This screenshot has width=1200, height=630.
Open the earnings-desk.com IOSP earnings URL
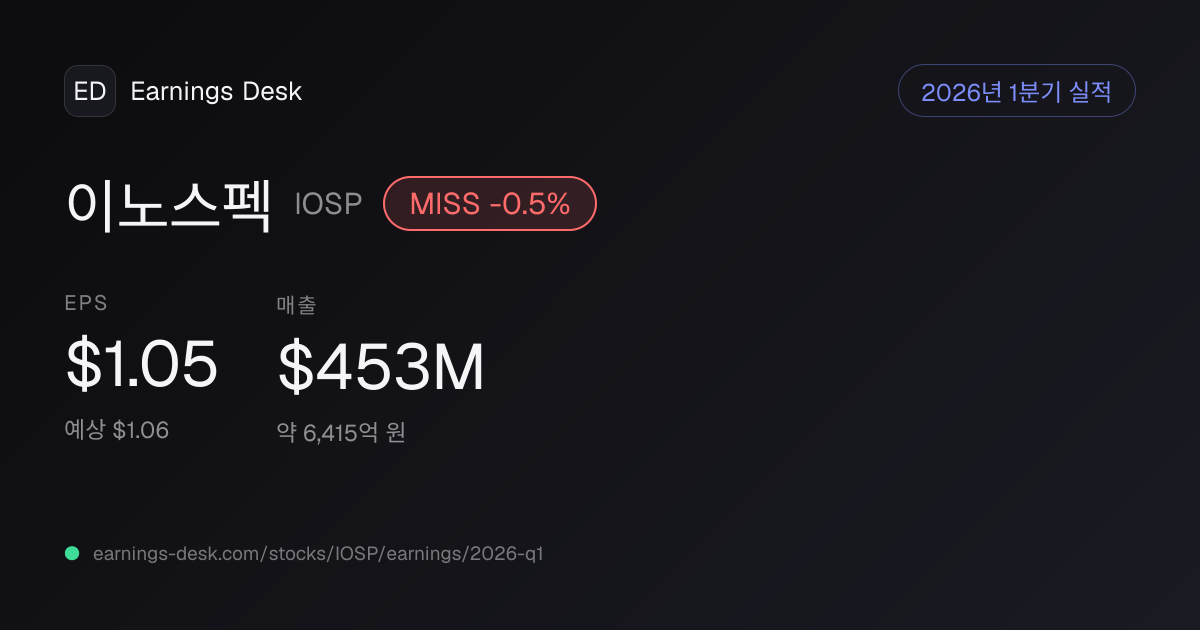[x=318, y=553]
